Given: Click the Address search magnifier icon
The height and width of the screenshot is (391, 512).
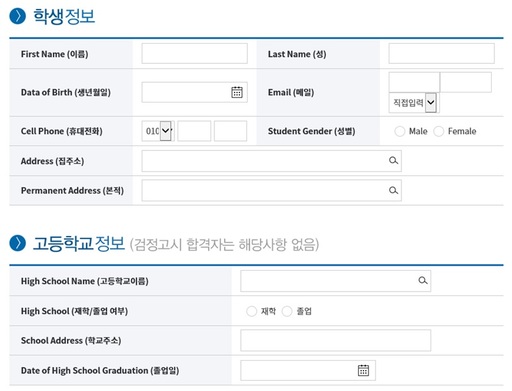Looking at the screenshot, I should pos(393,161).
